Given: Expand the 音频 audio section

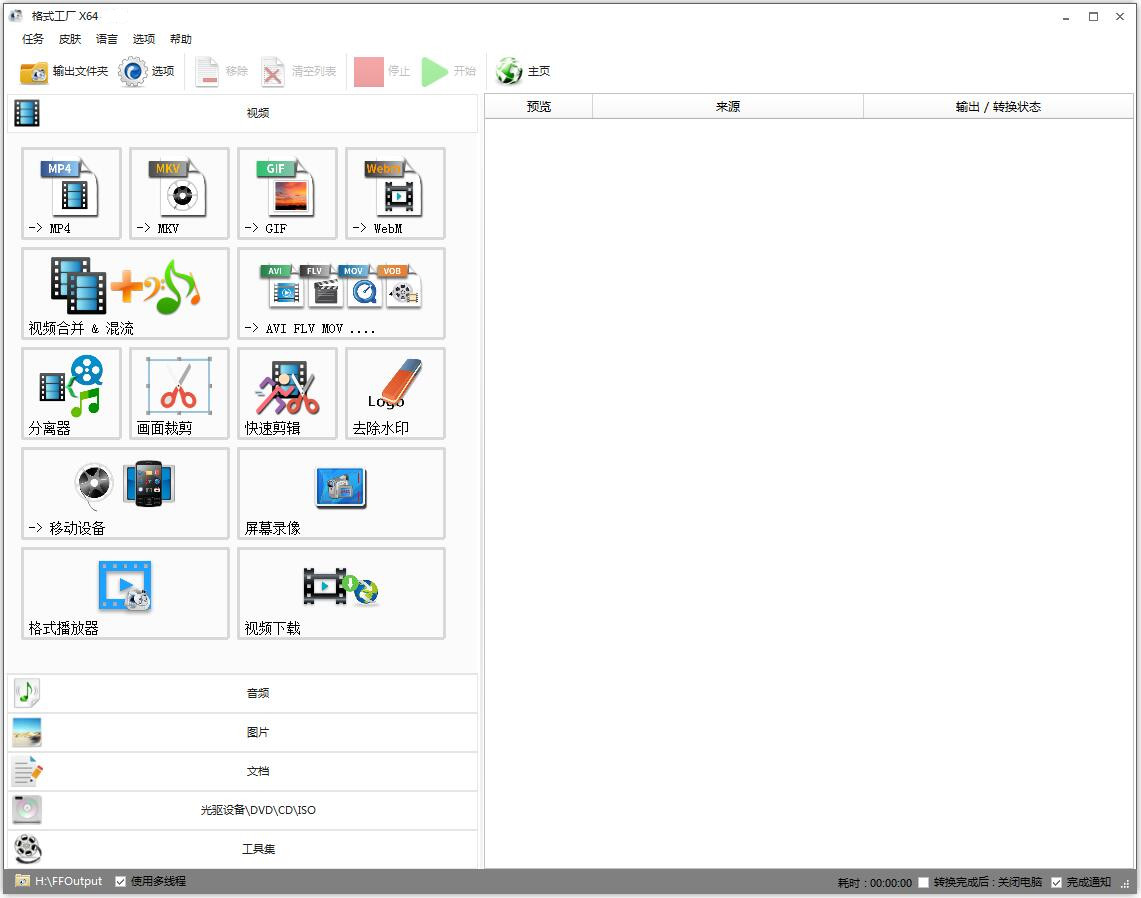Looking at the screenshot, I should pyautogui.click(x=242, y=693).
